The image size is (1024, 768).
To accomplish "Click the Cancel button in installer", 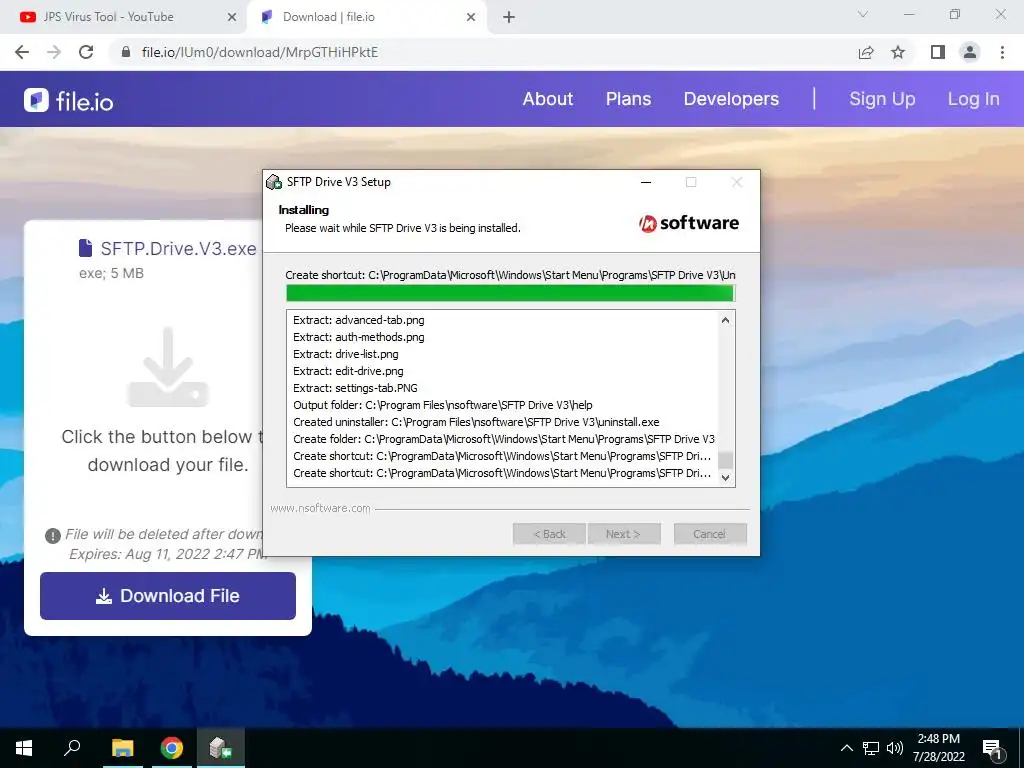I will pyautogui.click(x=710, y=534).
